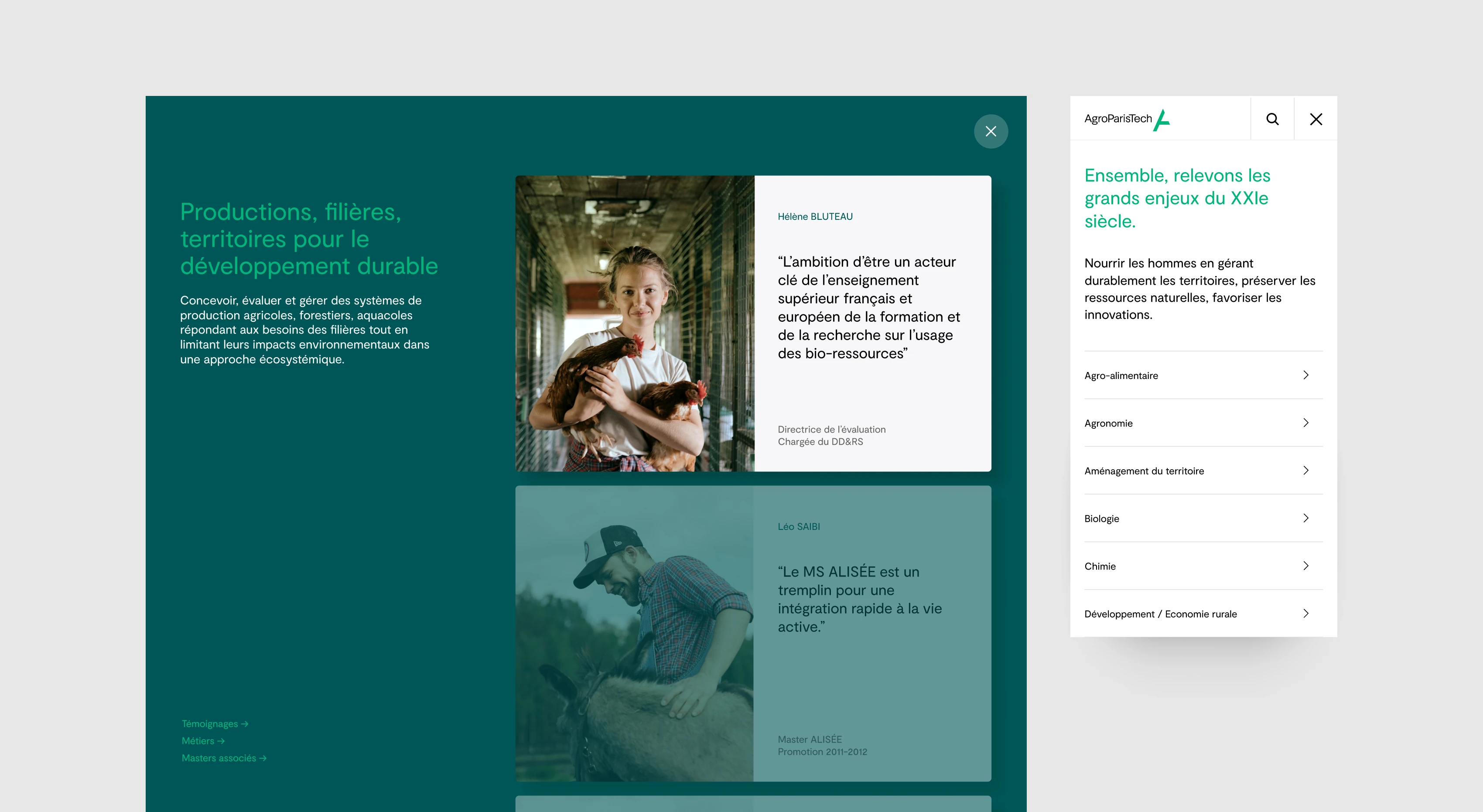Select the Agronomie menu item

click(x=1108, y=423)
